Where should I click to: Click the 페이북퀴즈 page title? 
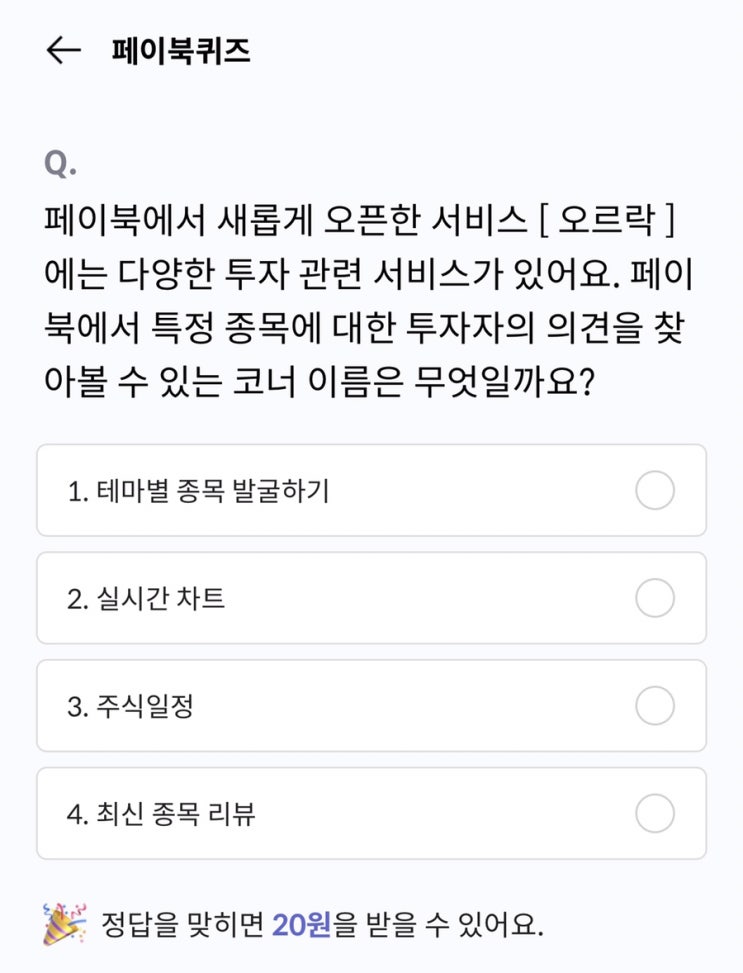(180, 51)
